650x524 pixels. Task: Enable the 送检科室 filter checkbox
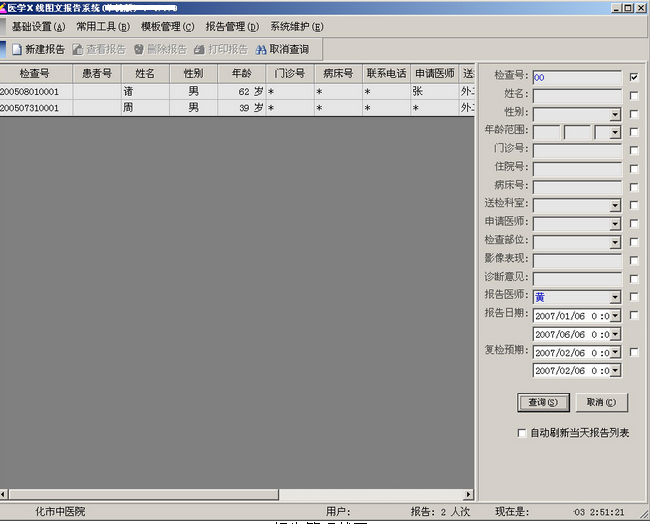[634, 205]
